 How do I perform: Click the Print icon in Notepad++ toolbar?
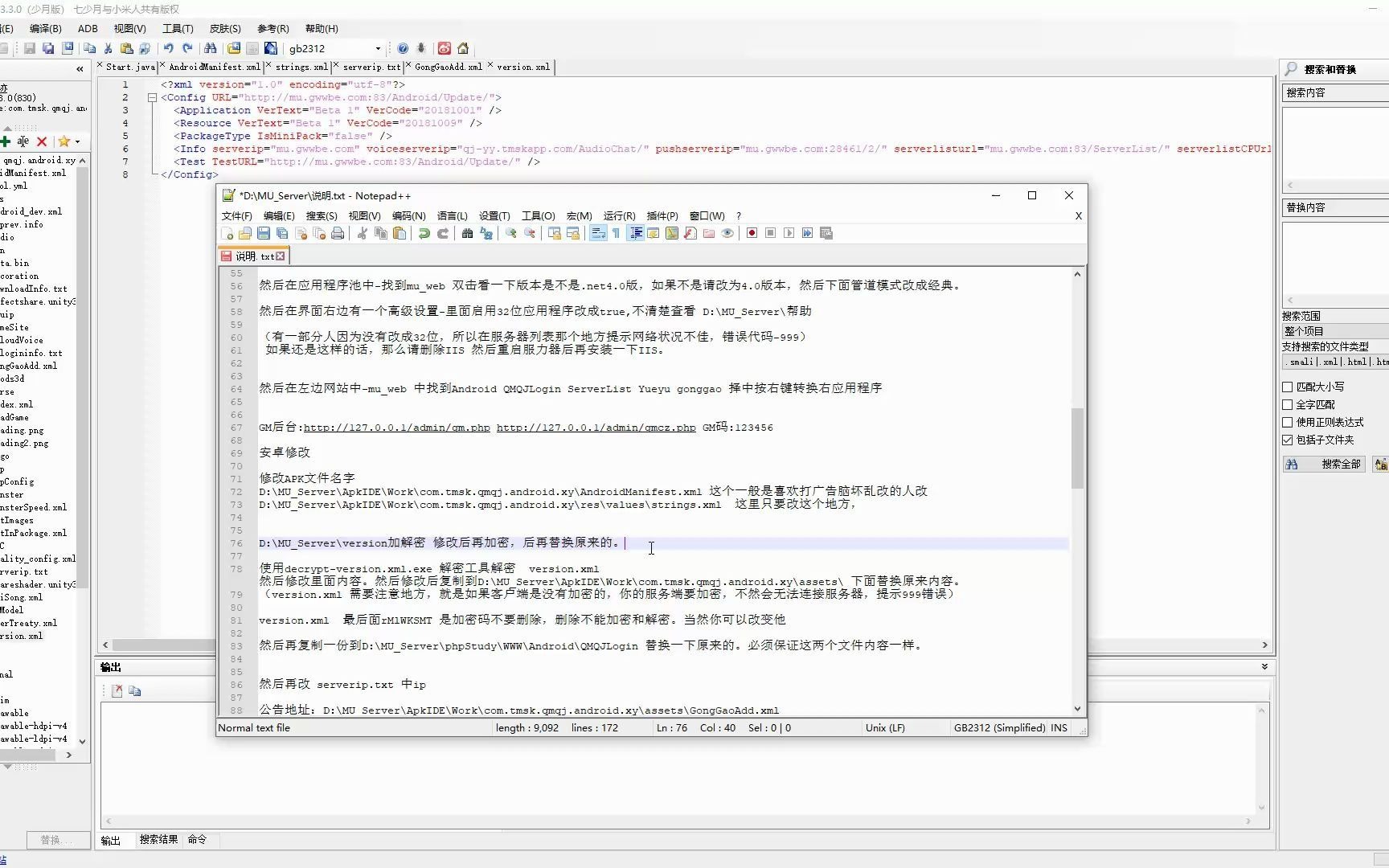pyautogui.click(x=338, y=234)
